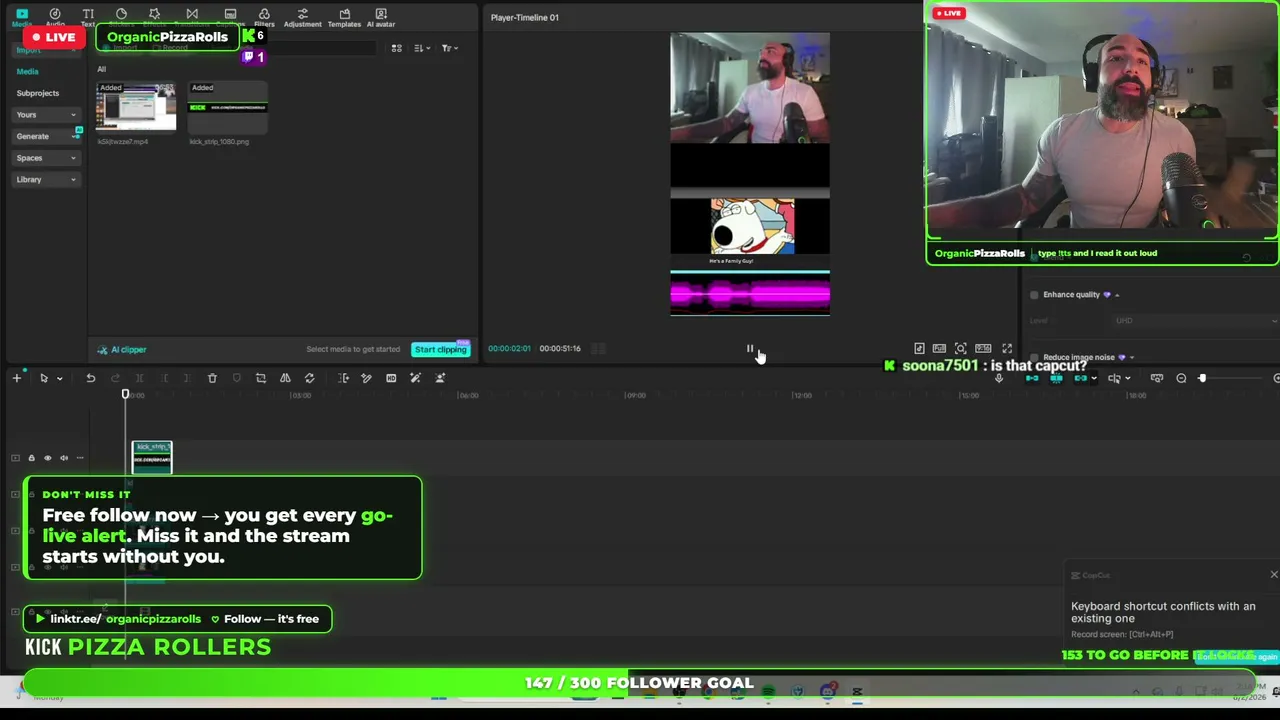The height and width of the screenshot is (720, 1280).
Task: Click the player quality icon beside the TikTok icon
Action: (x=939, y=349)
